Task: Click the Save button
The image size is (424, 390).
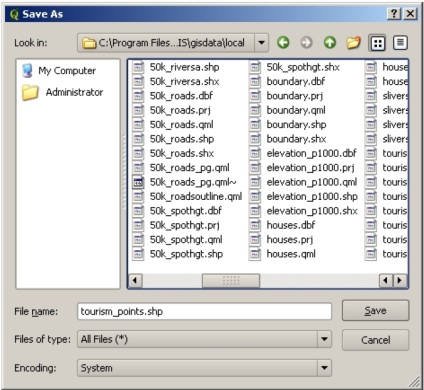Action: point(375,311)
